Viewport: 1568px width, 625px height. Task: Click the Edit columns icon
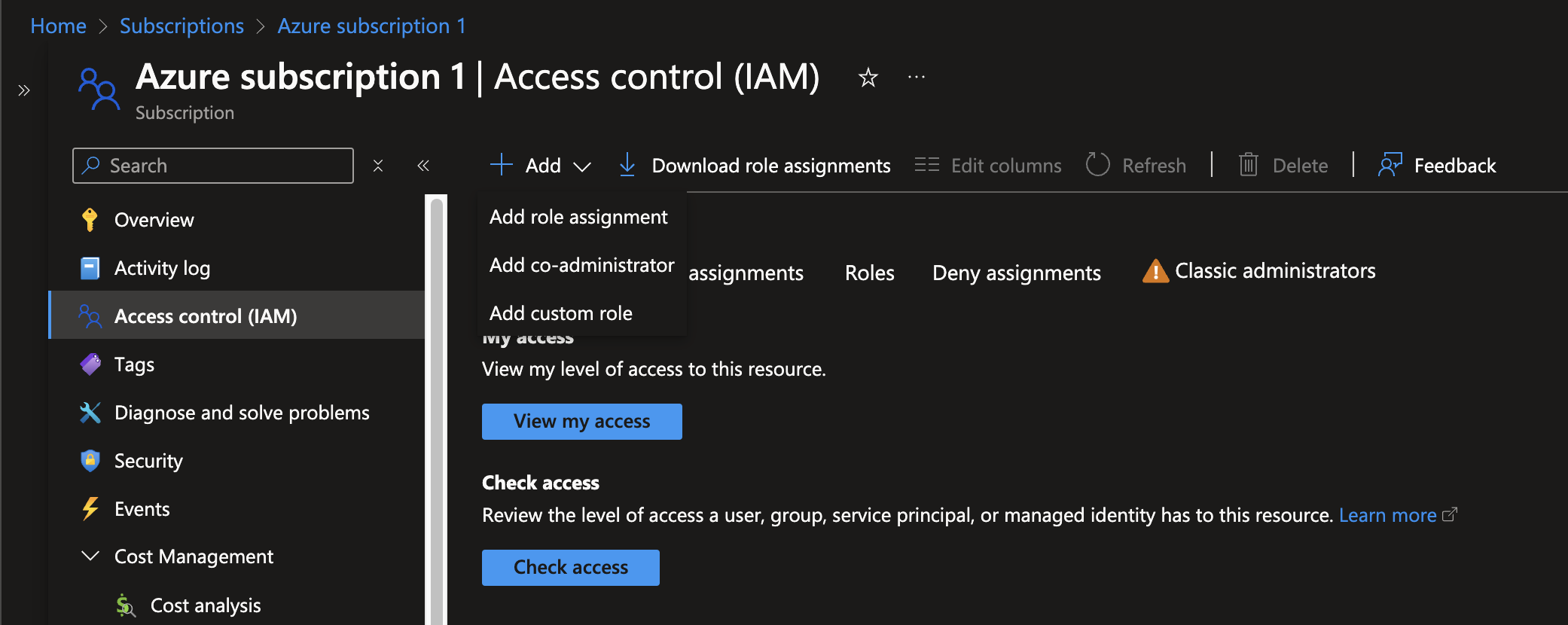927,165
